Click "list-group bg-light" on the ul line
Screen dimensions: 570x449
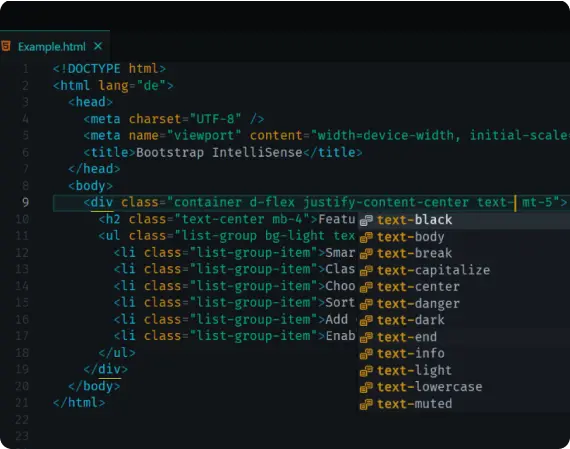pyautogui.click(x=253, y=236)
